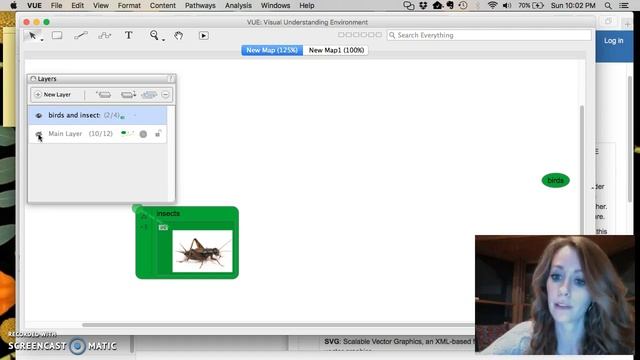
Task: Open the Analysis menu
Action: tap(238, 5)
